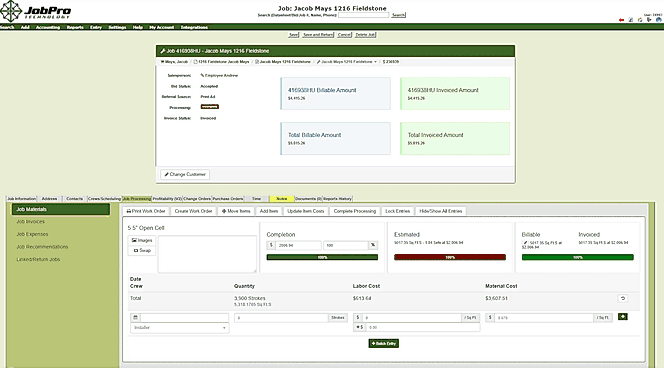Open the Integrations menu
This screenshot has width=664, height=368.
[194, 27]
